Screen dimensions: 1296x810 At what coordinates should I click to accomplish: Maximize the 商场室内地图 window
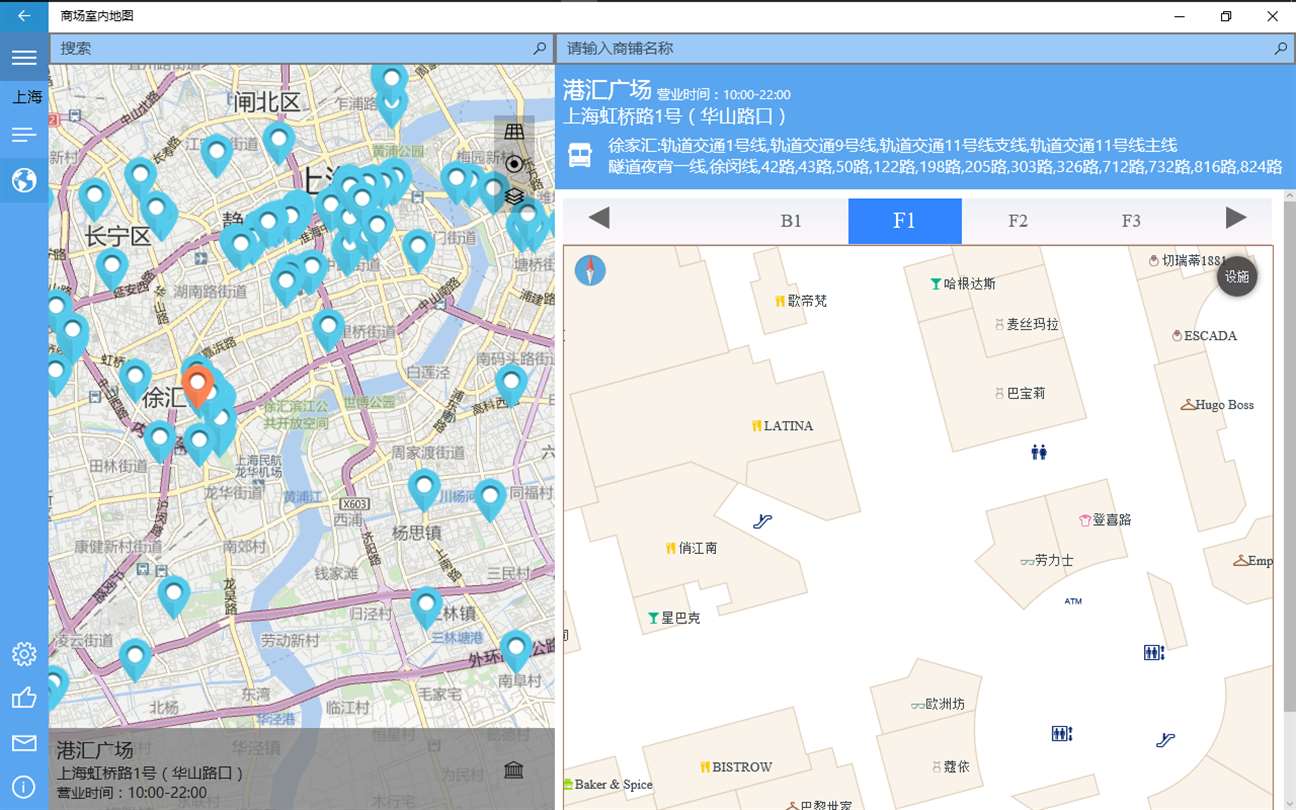[x=1226, y=16]
